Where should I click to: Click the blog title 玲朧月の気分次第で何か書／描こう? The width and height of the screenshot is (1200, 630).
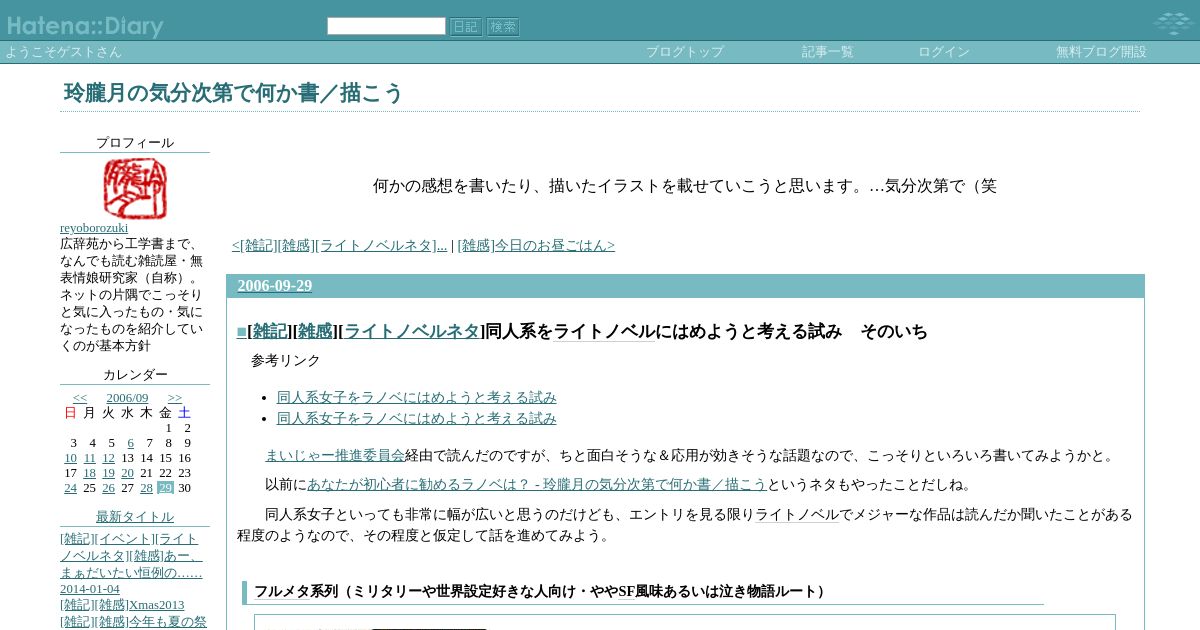click(233, 93)
